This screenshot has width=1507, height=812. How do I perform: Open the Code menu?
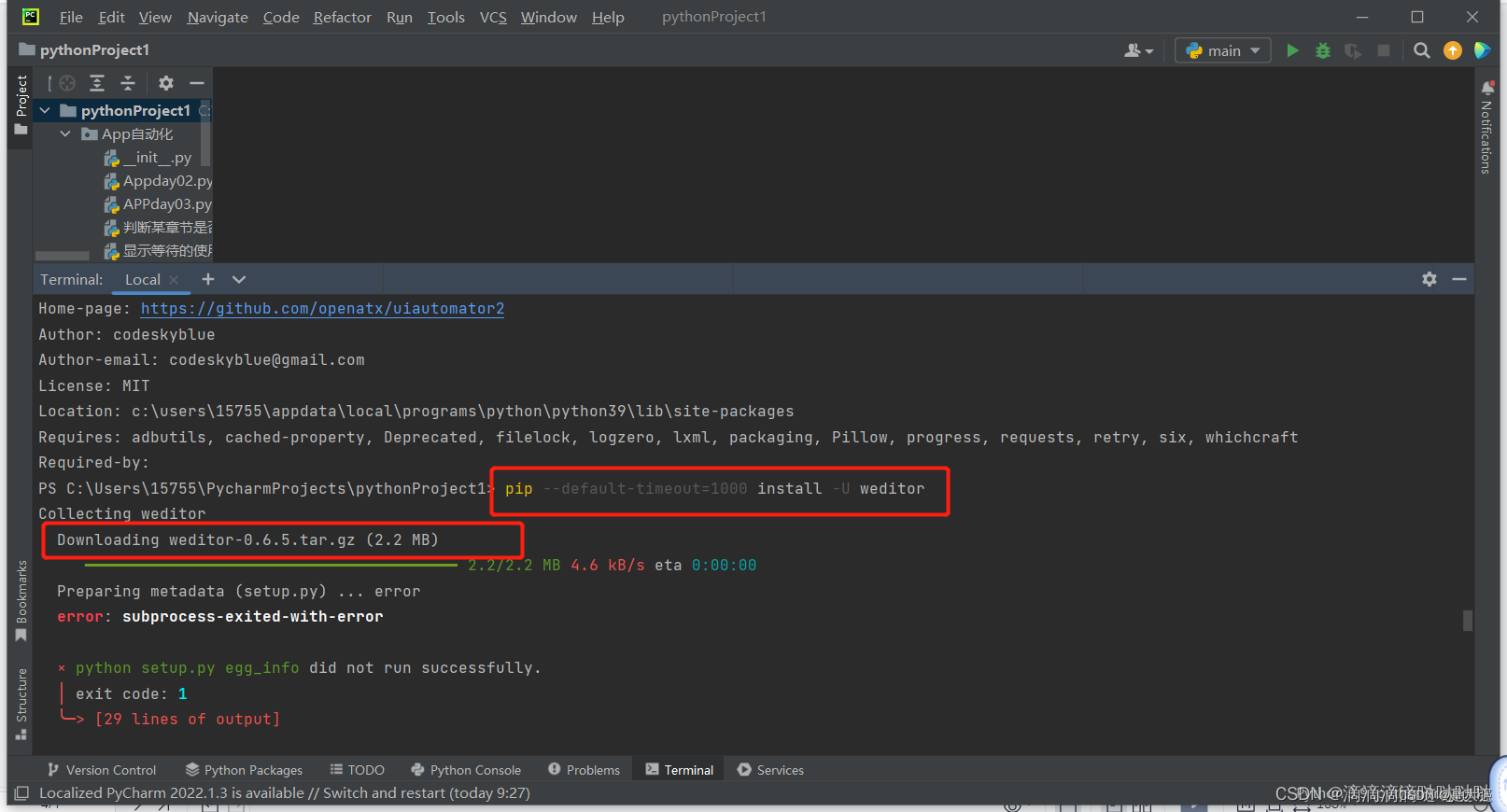point(281,17)
